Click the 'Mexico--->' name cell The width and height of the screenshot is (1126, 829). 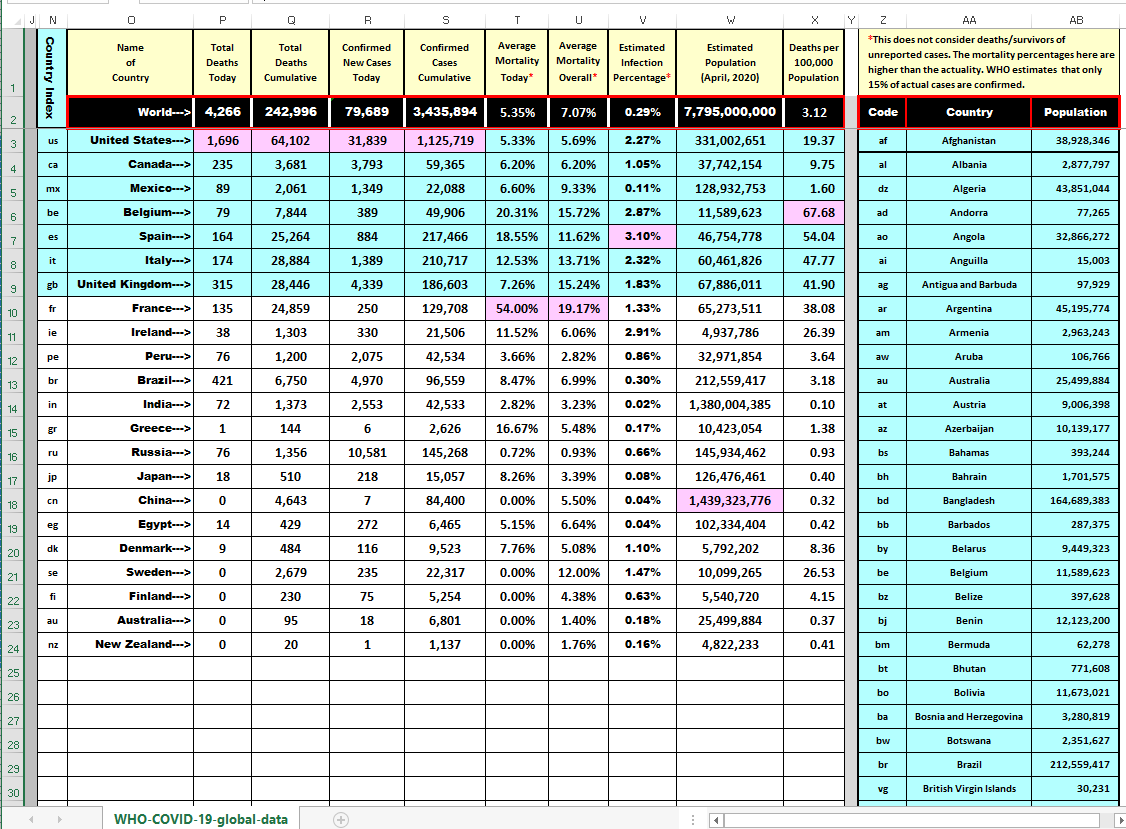coord(130,188)
